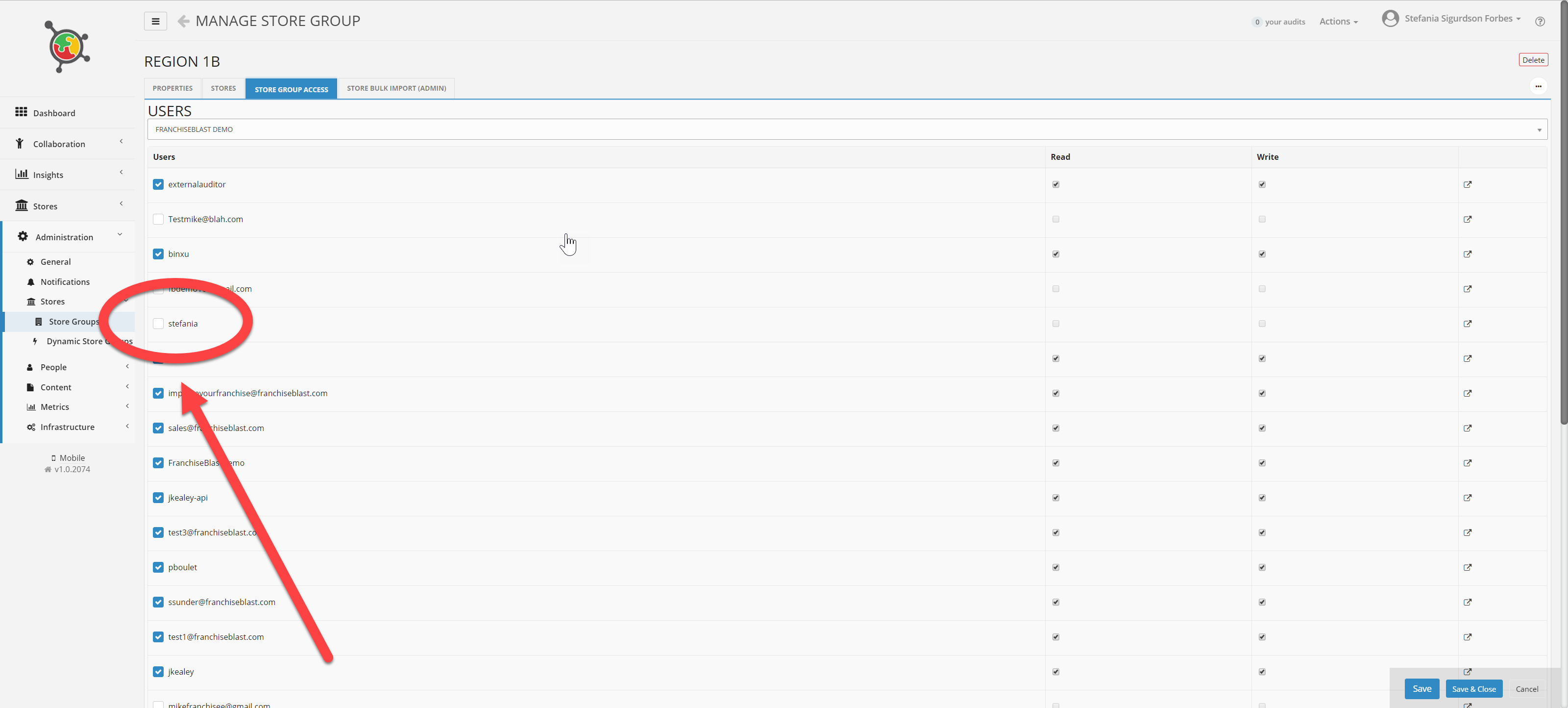Expand the Actions dropdown menu
The image size is (1568, 708).
coord(1338,21)
